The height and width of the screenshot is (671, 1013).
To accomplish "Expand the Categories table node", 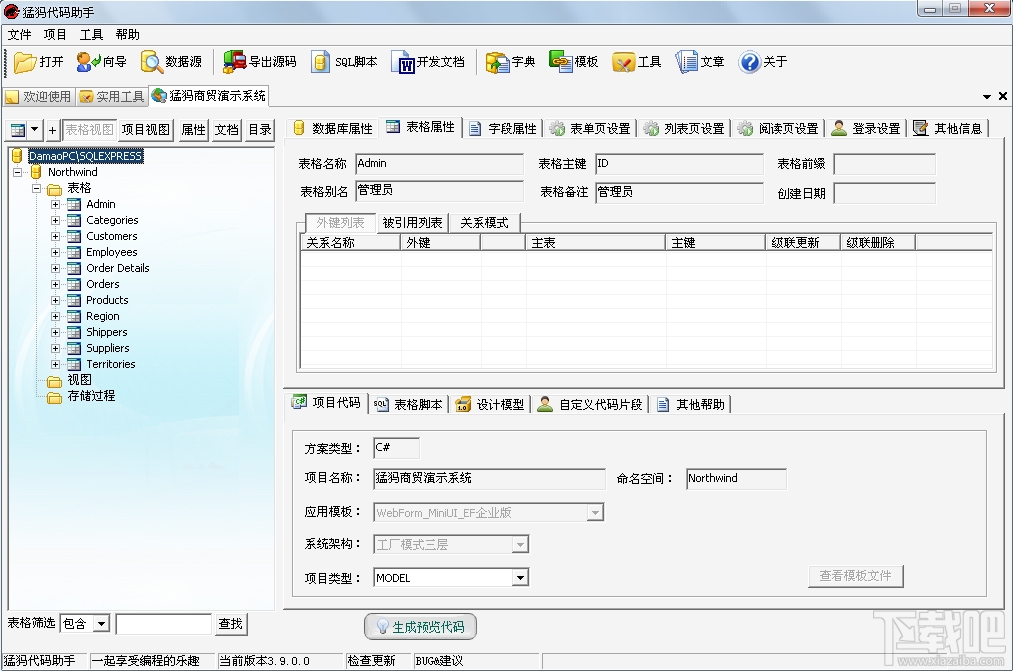I will tap(56, 220).
